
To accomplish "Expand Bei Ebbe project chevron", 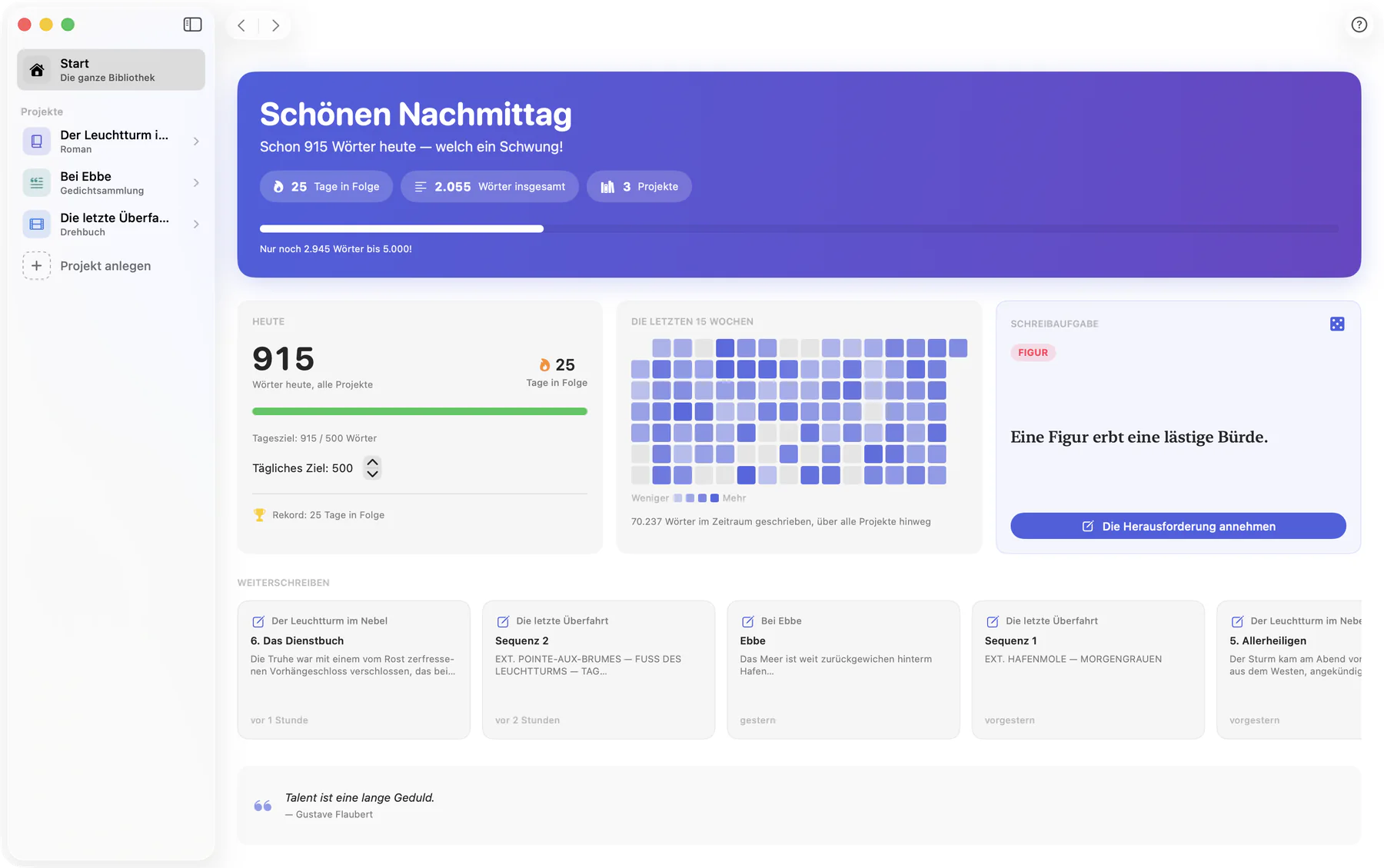I will pyautogui.click(x=196, y=183).
